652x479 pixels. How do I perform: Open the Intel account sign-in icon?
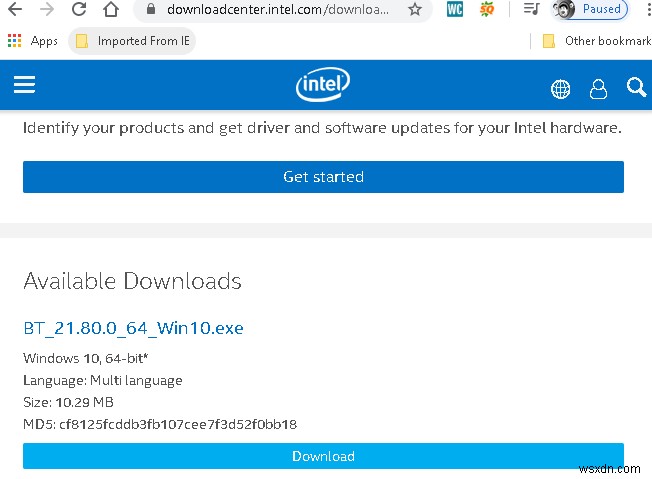pyautogui.click(x=598, y=89)
